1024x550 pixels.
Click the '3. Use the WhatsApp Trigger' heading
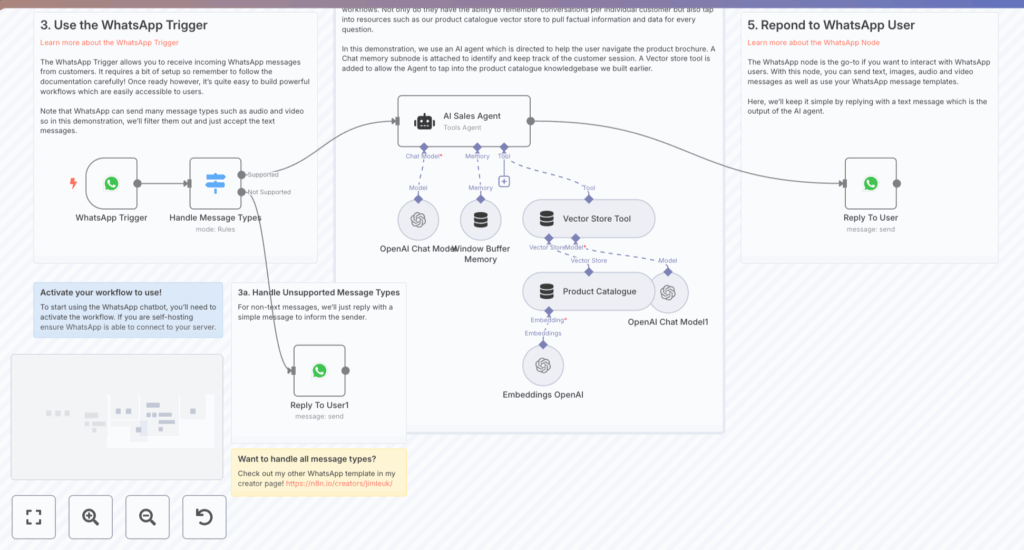tap(123, 25)
